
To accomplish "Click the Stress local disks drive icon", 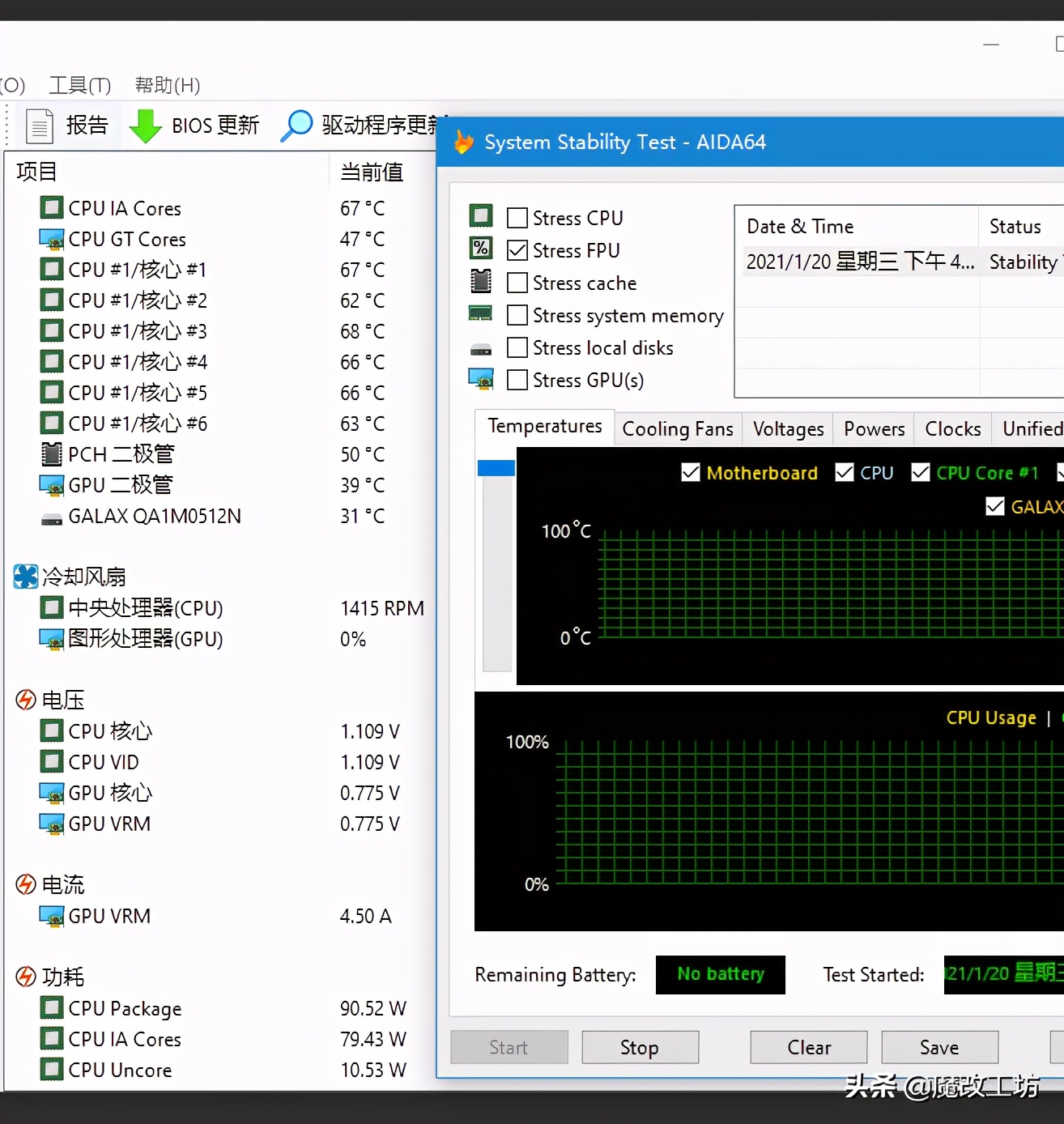I will (481, 347).
